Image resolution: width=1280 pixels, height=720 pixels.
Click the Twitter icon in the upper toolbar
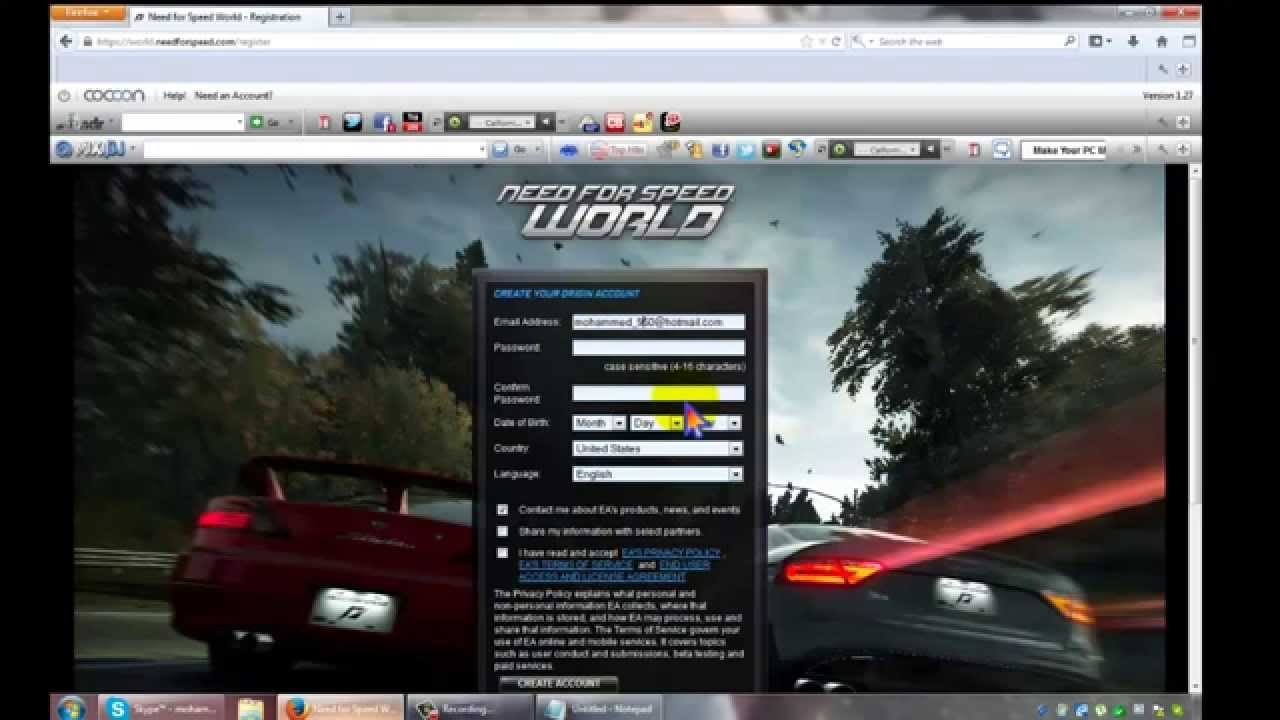pyautogui.click(x=352, y=122)
